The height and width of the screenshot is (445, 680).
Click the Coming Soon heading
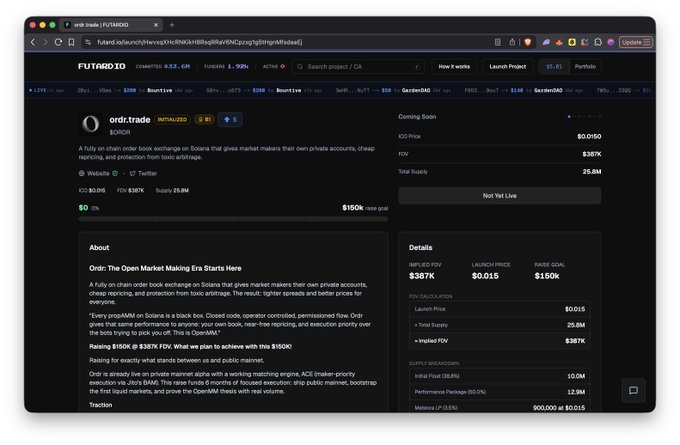[x=417, y=117]
